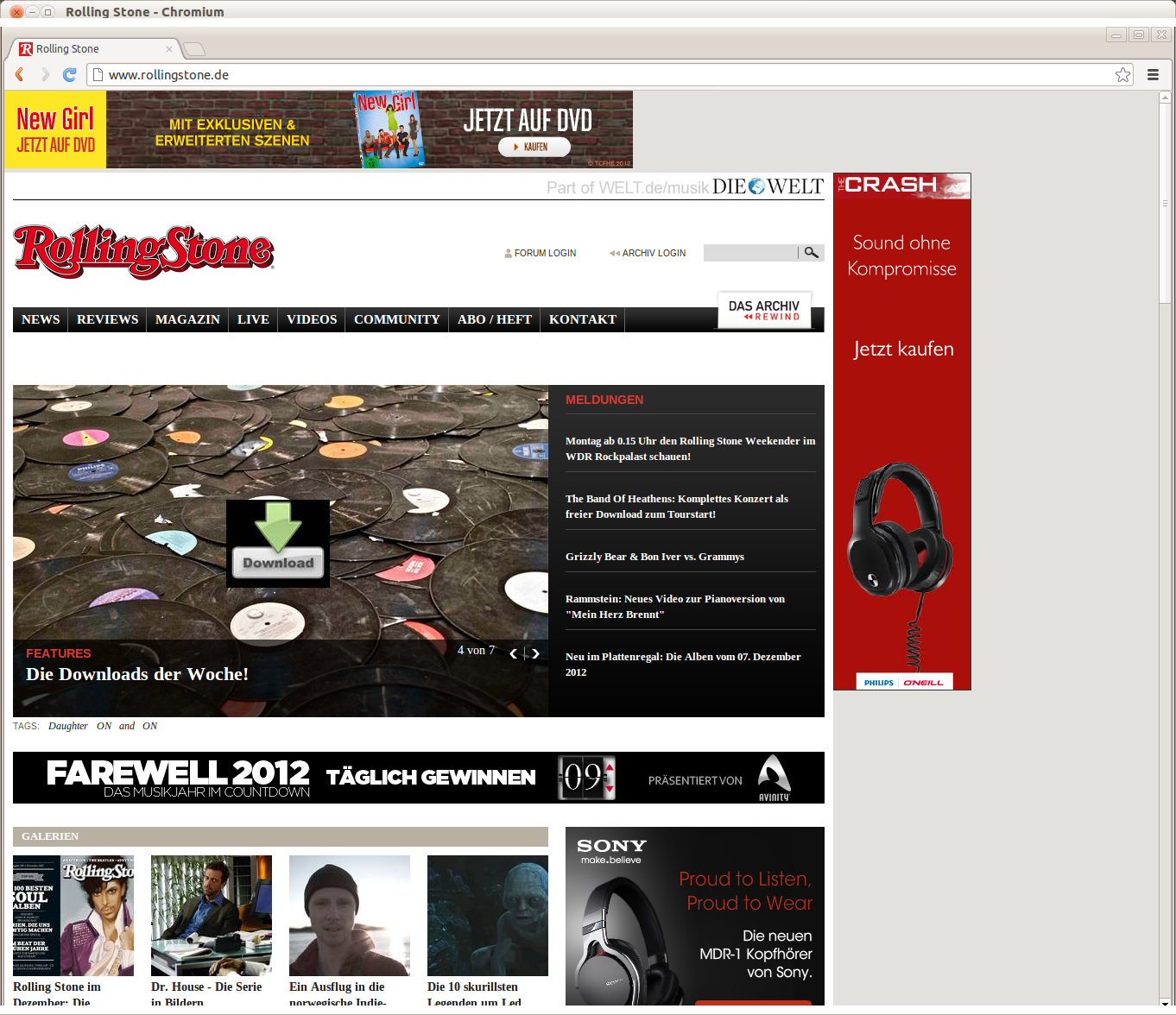The image size is (1176, 1015).
Task: Open Die Downloads der Woche feature title
Action: coord(137,674)
